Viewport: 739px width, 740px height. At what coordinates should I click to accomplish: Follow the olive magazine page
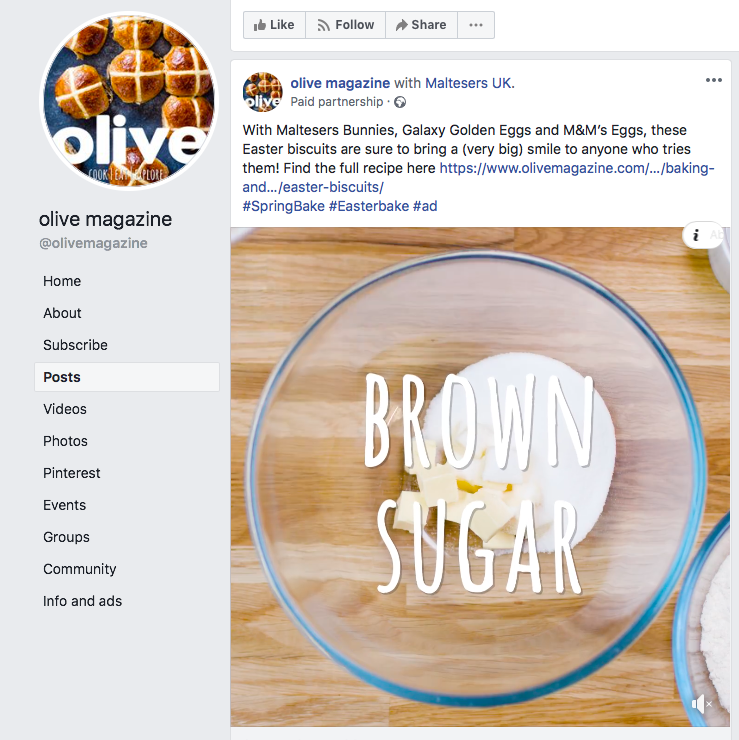[345, 25]
